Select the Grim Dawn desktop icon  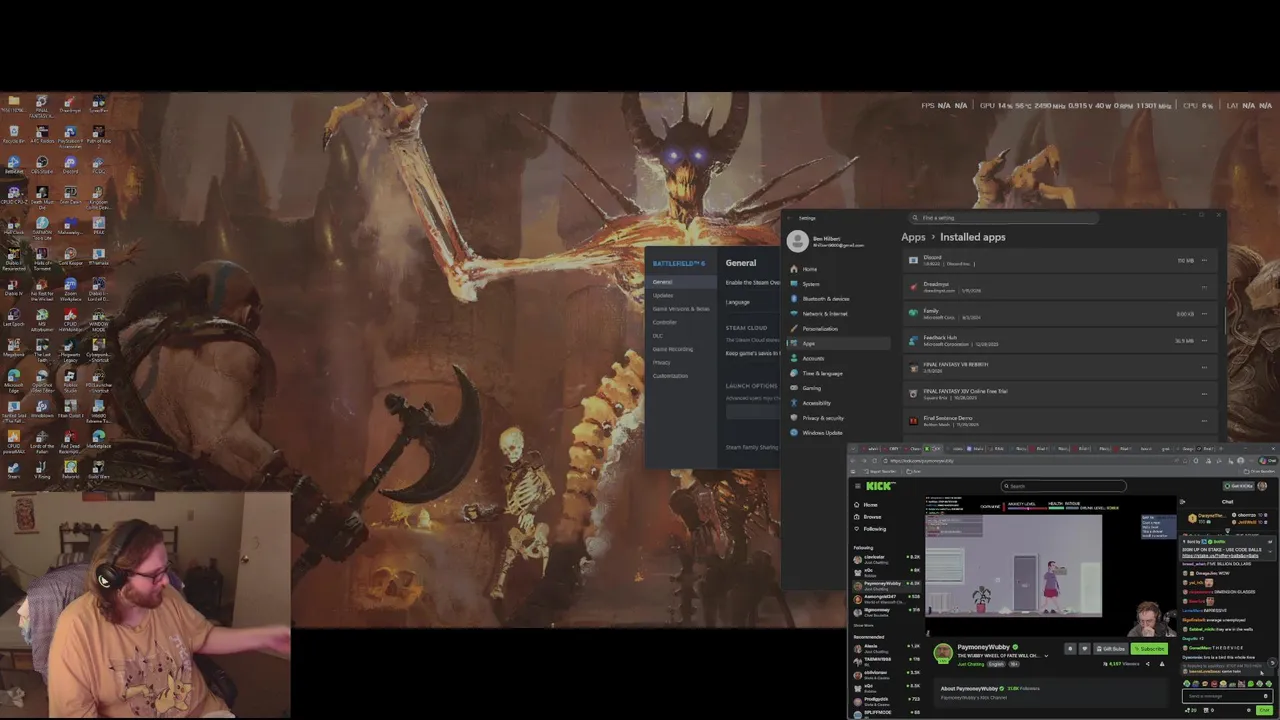(70, 193)
